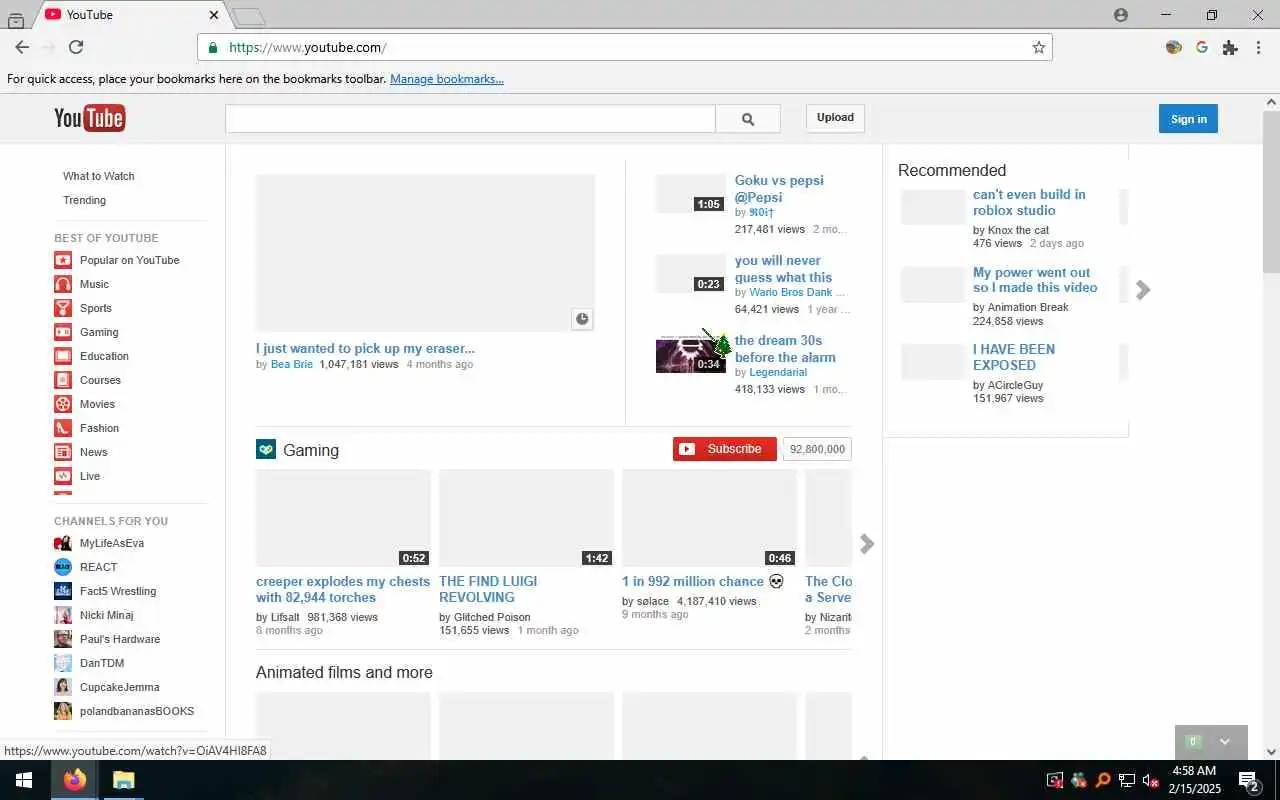The width and height of the screenshot is (1280, 800).
Task: Open the browser extensions puzzle icon
Action: tap(1230, 47)
